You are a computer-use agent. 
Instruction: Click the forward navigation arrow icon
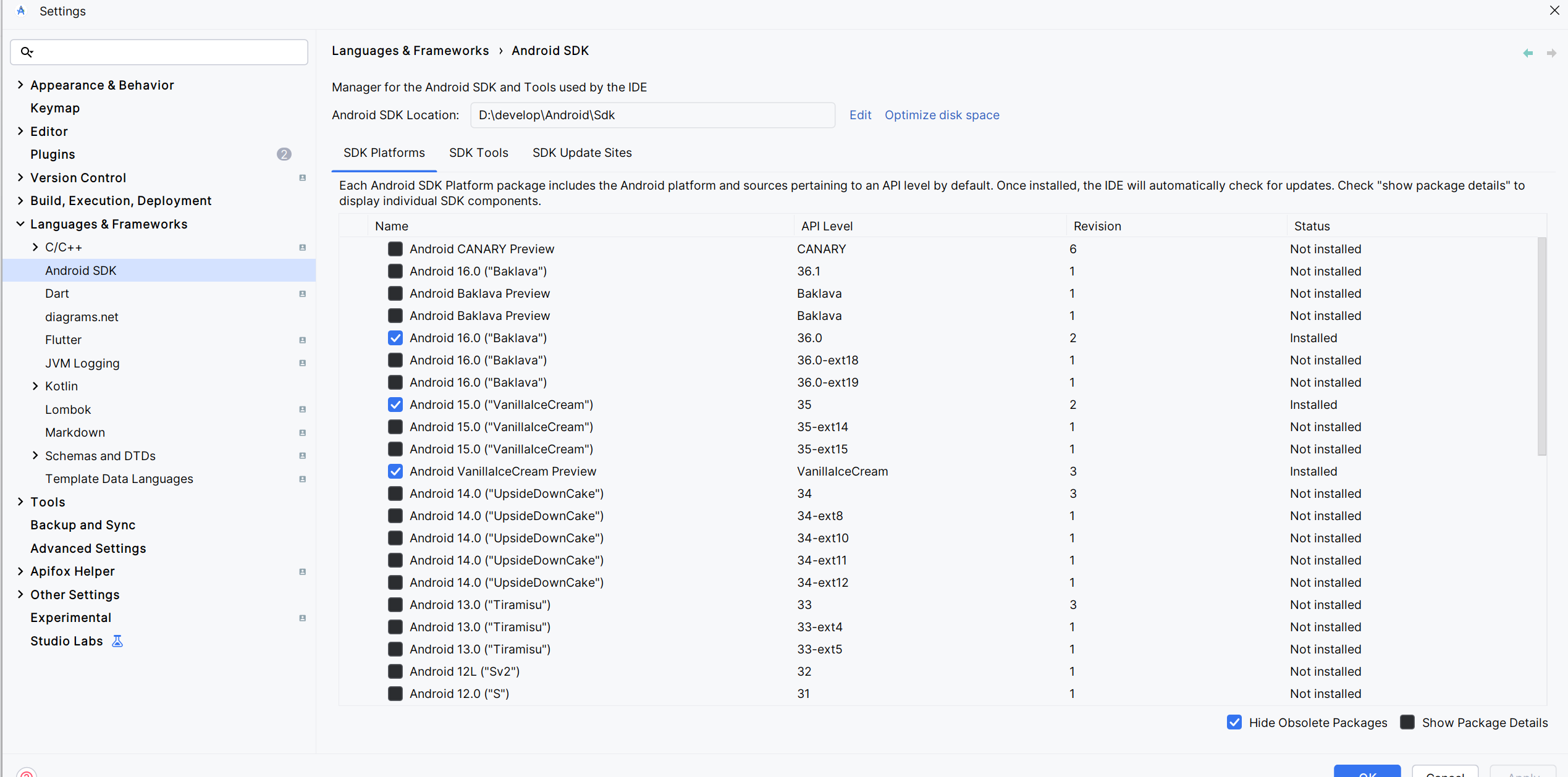pyautogui.click(x=1551, y=53)
